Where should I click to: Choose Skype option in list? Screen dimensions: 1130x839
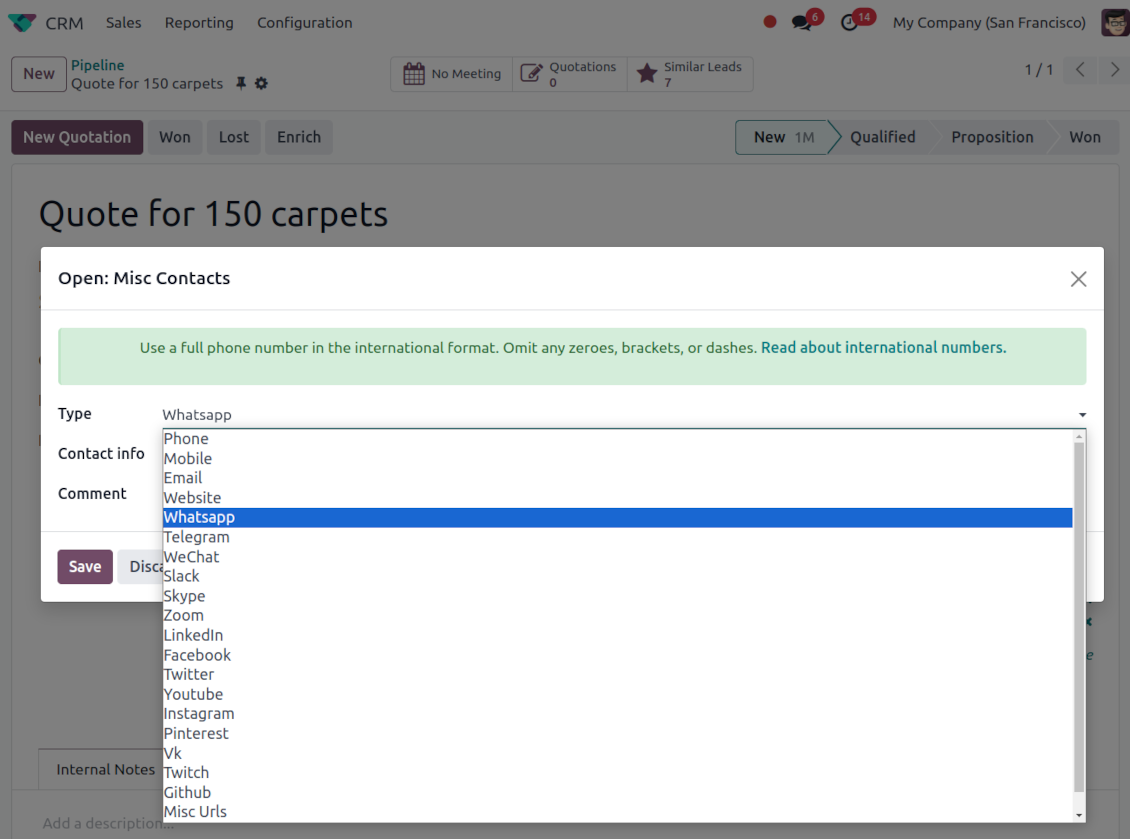pos(618,596)
